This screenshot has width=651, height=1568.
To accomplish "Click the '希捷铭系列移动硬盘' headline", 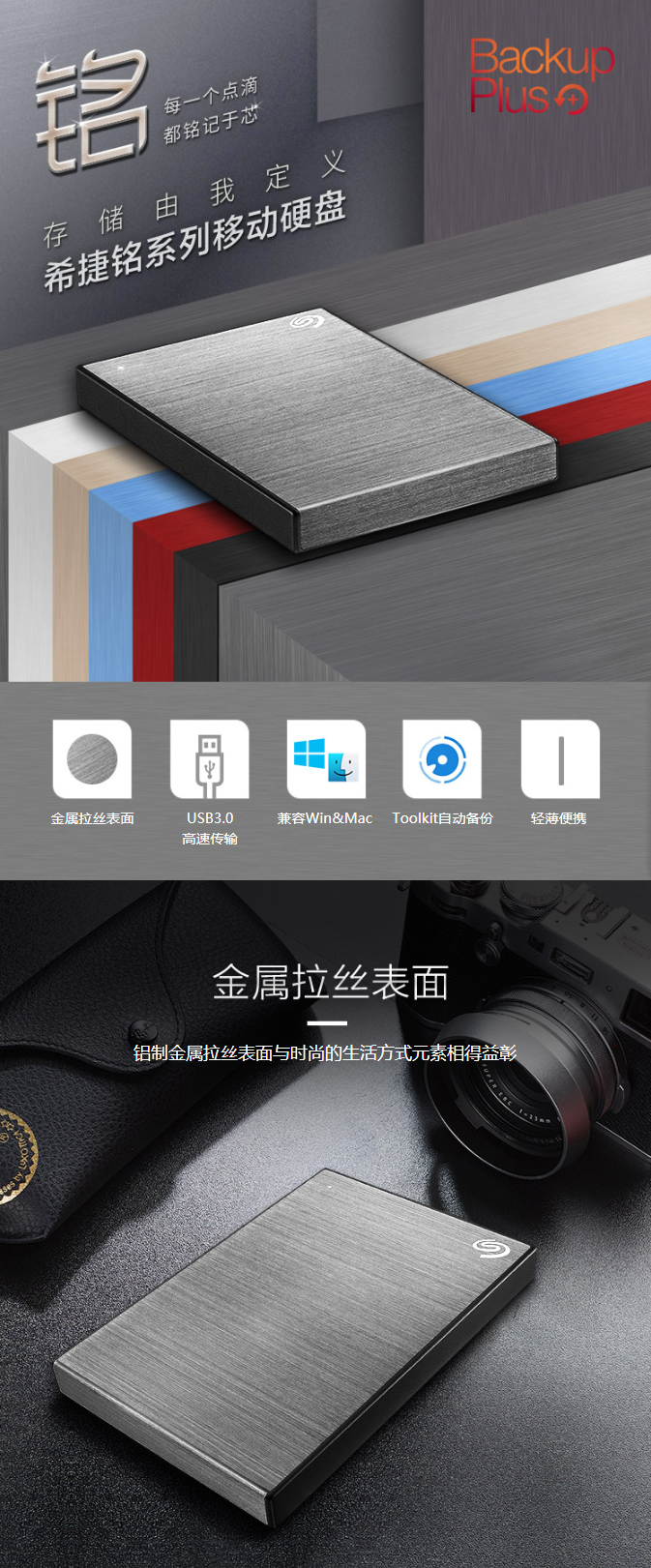I will (x=194, y=243).
